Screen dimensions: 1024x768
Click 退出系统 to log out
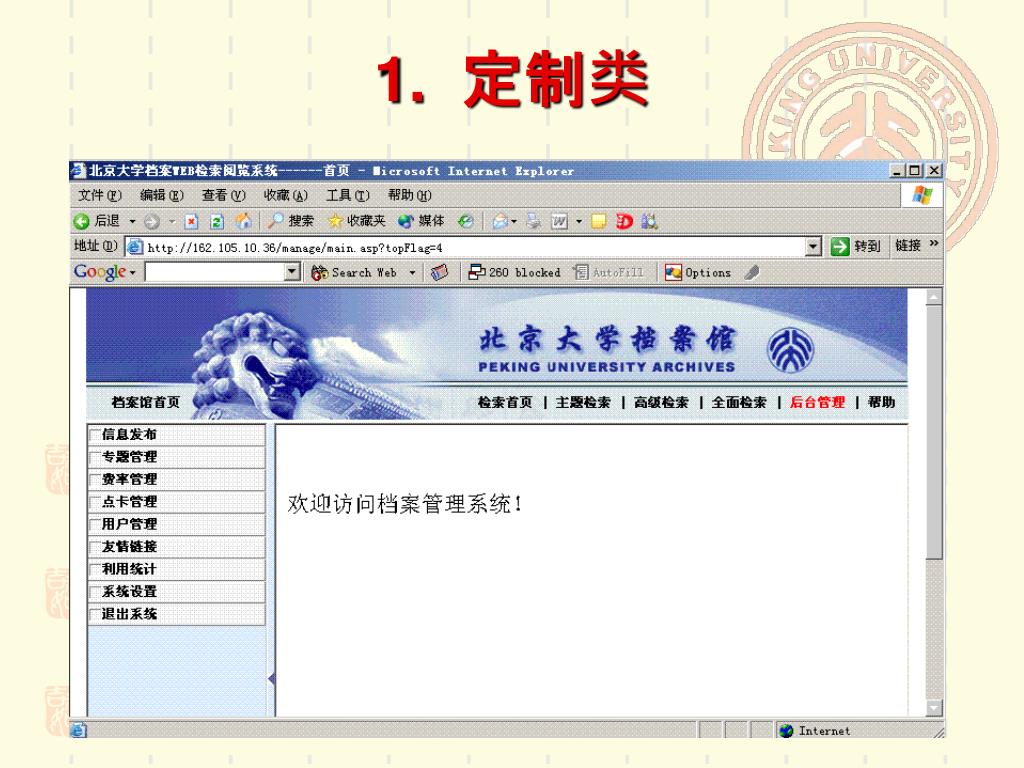point(176,614)
